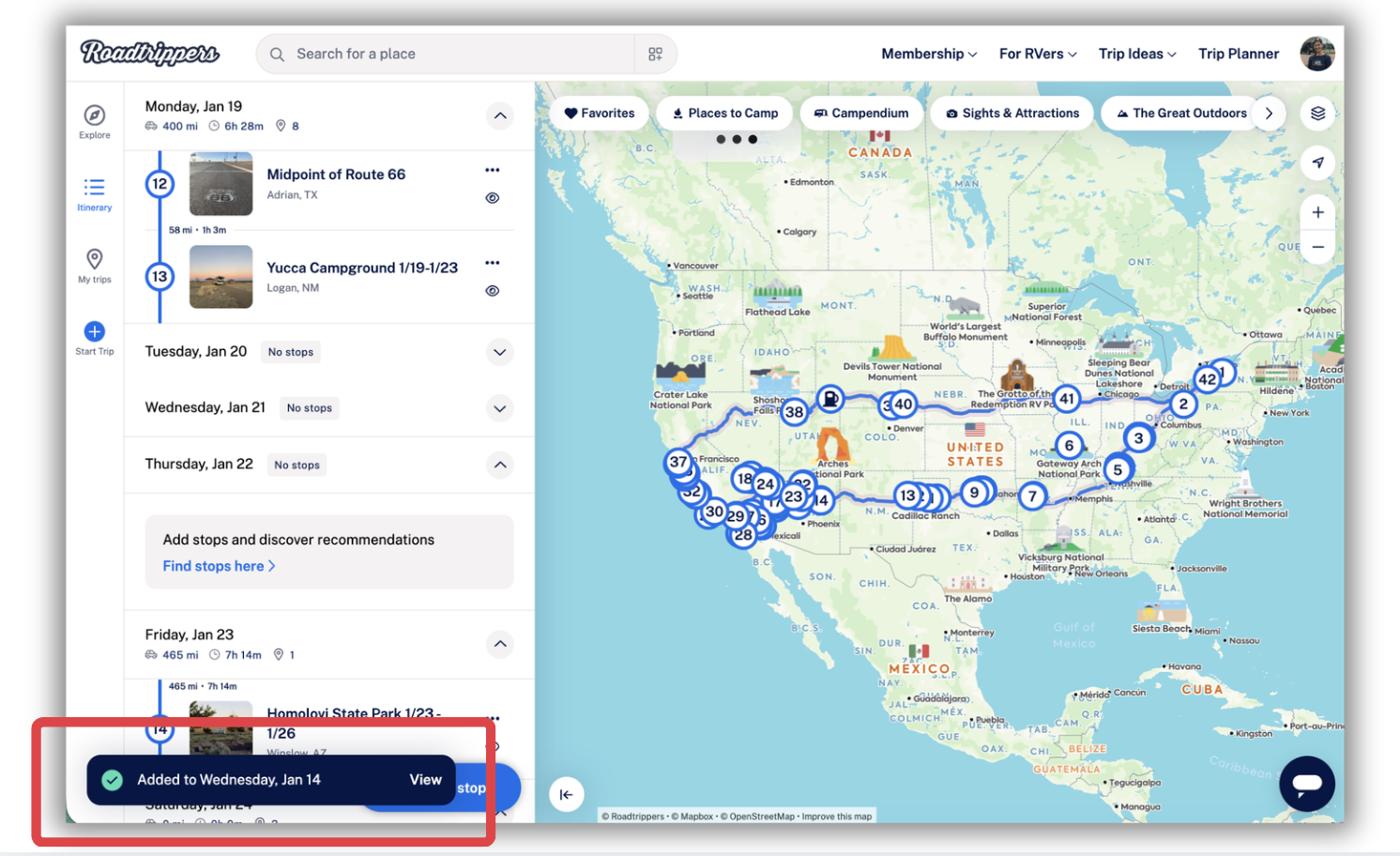Open options menu for Yucca Campground
Viewport: 1400px width, 856px height.
click(x=493, y=263)
